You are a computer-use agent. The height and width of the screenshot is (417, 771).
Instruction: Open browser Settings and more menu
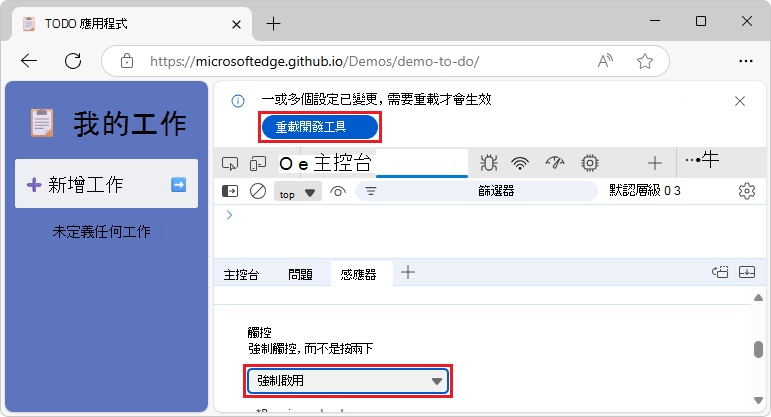(746, 61)
